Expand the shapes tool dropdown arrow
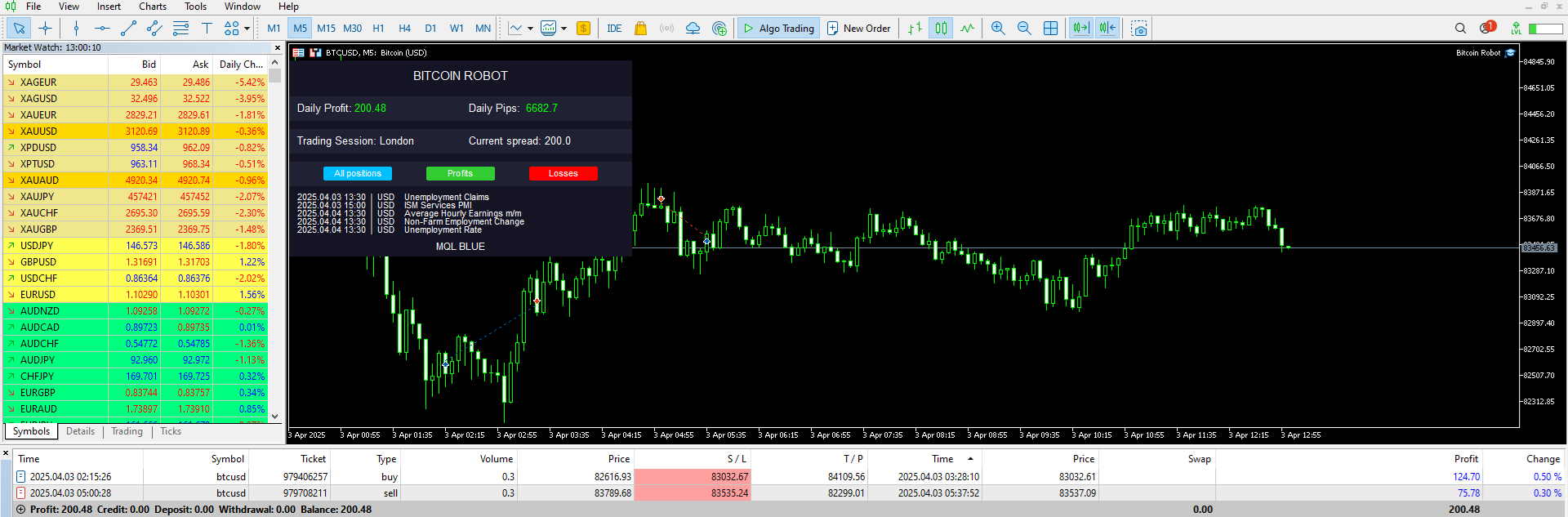This screenshot has width=1568, height=517. pos(248,29)
